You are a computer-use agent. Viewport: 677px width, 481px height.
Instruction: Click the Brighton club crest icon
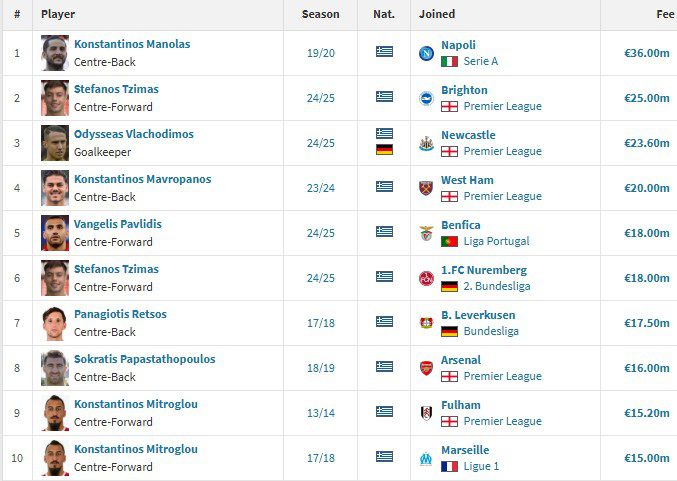426,98
